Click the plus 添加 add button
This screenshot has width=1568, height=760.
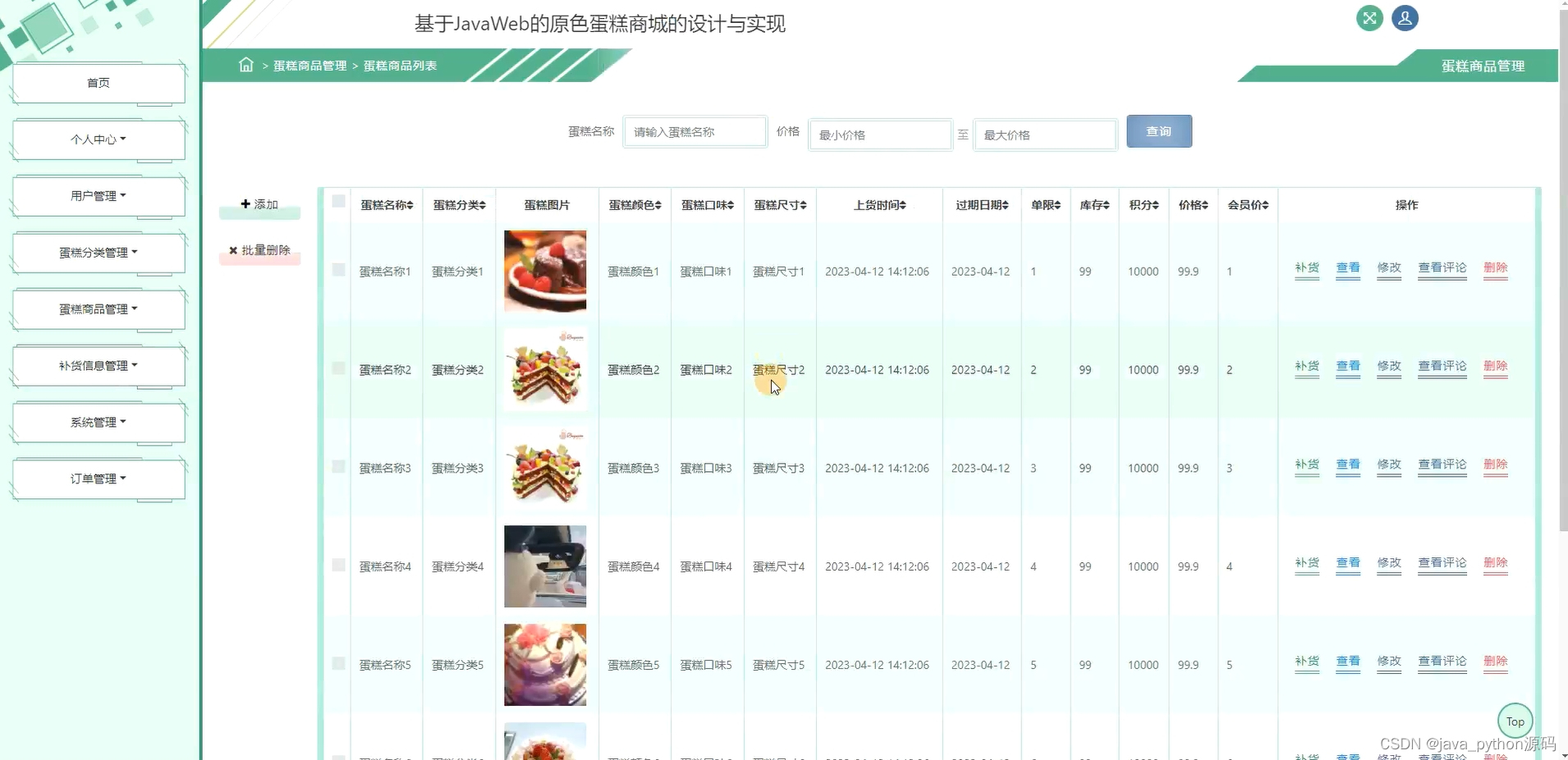click(x=259, y=204)
